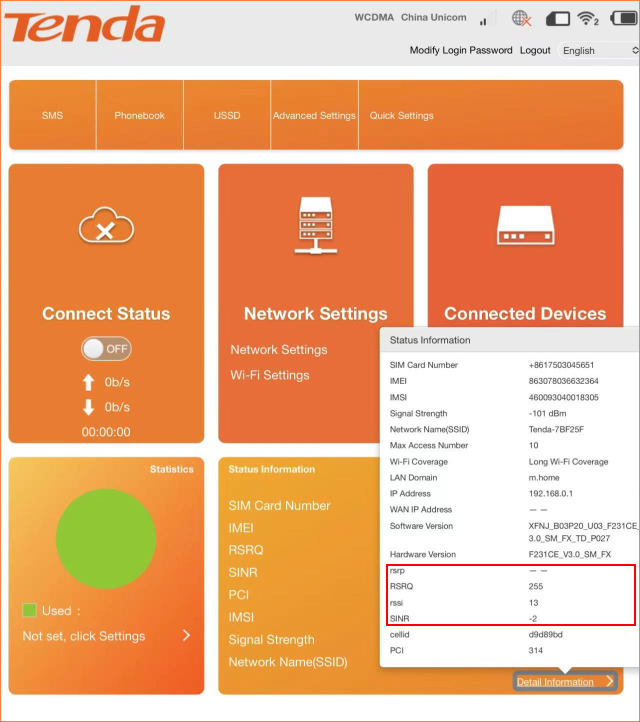Image resolution: width=640 pixels, height=722 pixels.
Task: Click the globe network disconnected icon
Action: [521, 19]
